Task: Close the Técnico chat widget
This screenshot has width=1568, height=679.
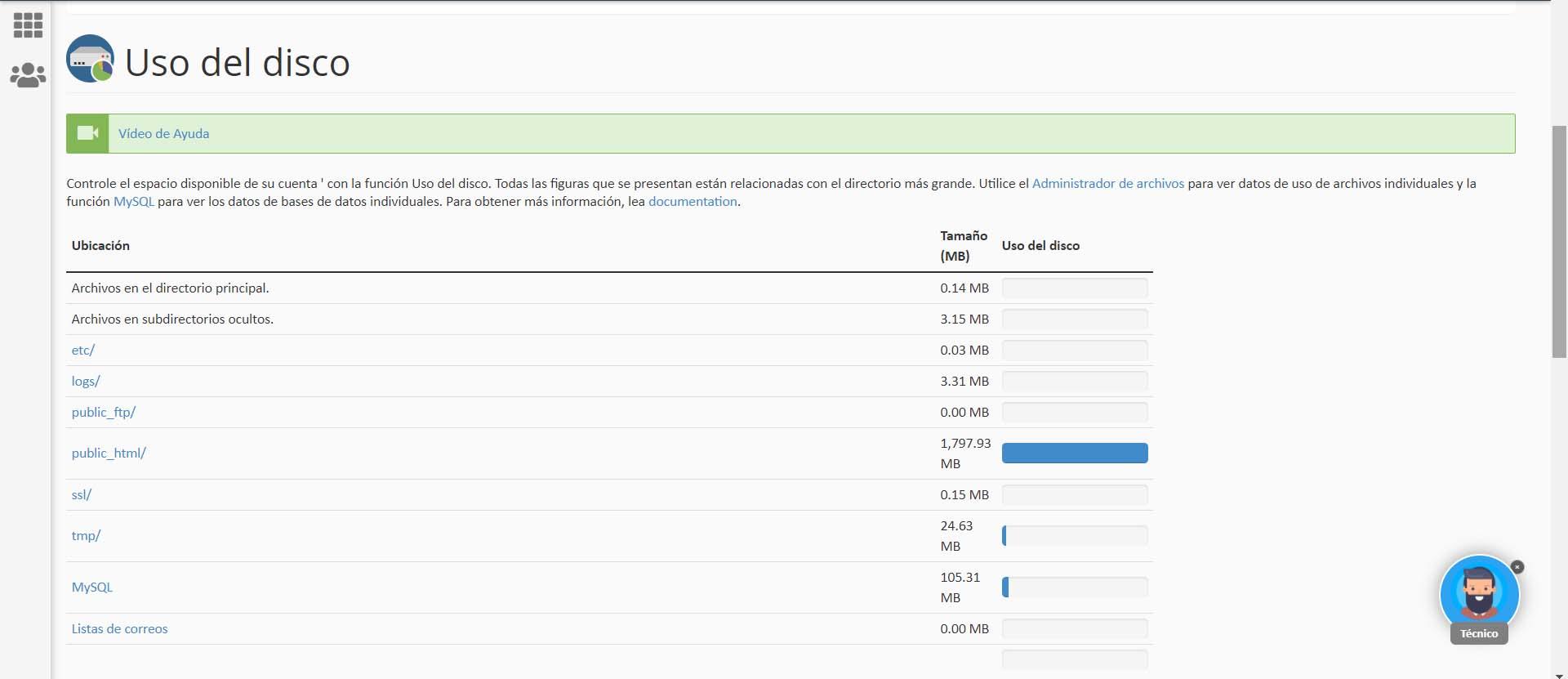Action: (x=1517, y=567)
